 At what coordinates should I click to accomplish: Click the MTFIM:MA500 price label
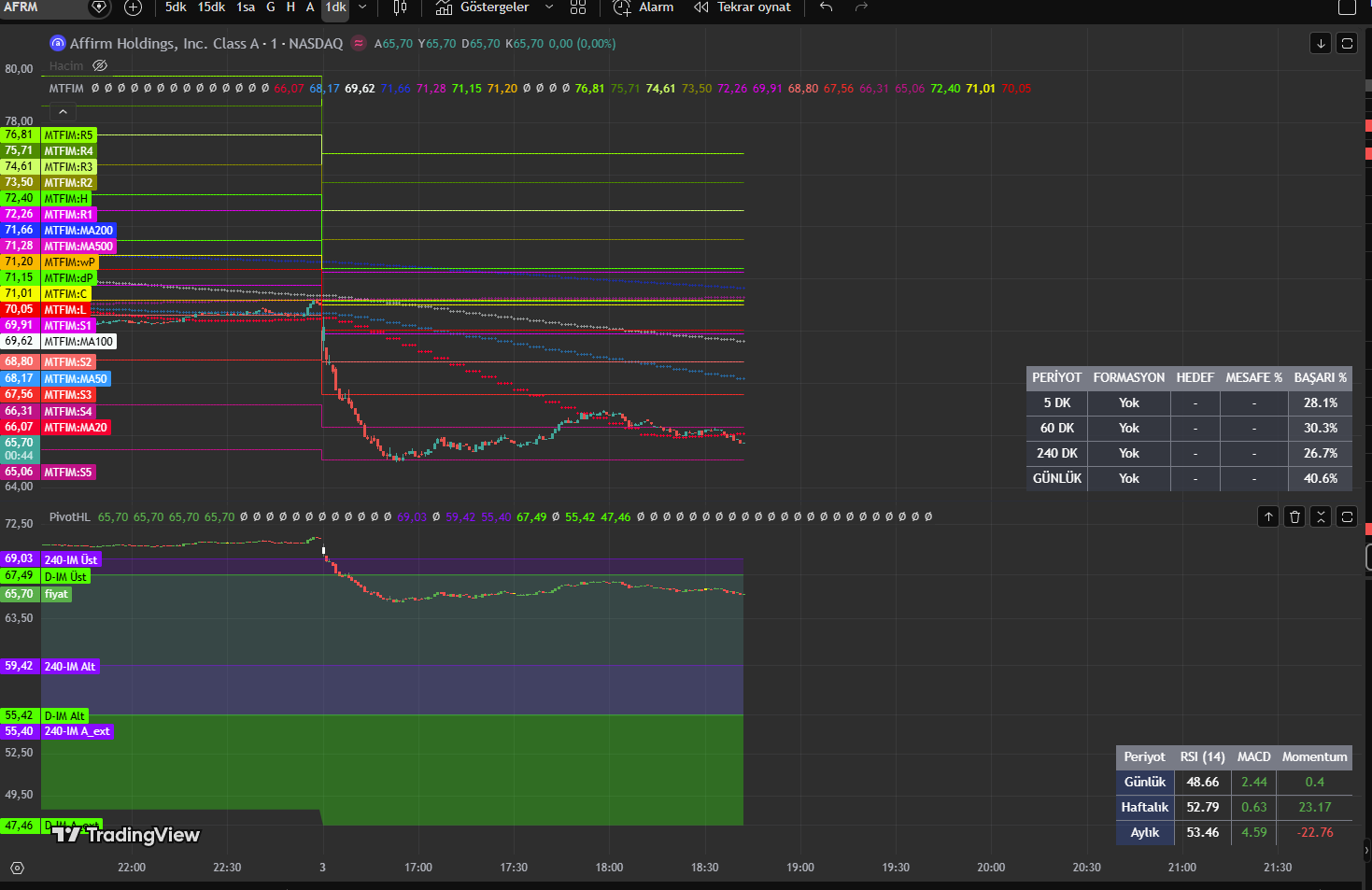tap(78, 247)
